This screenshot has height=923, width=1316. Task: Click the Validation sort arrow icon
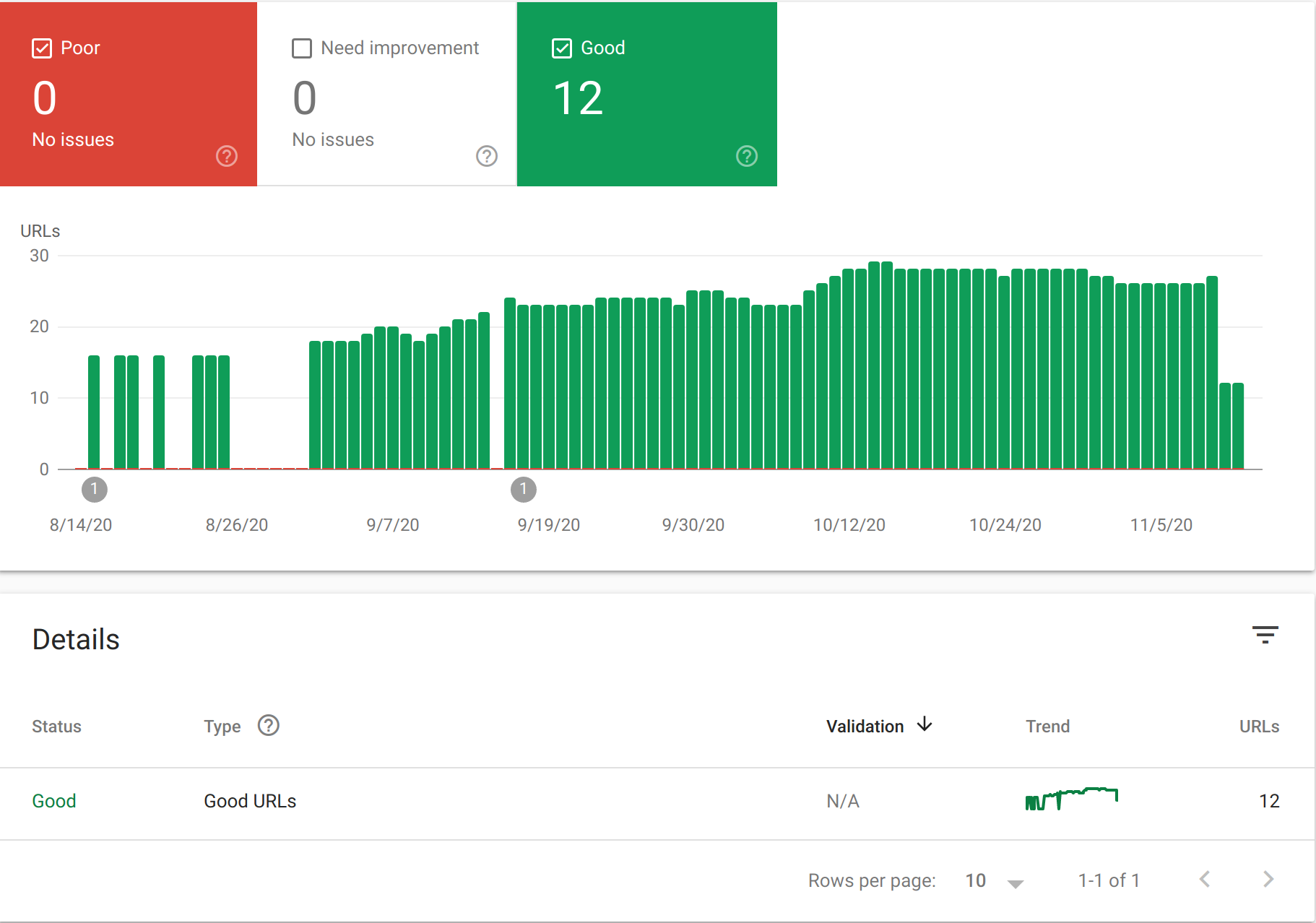tap(925, 724)
